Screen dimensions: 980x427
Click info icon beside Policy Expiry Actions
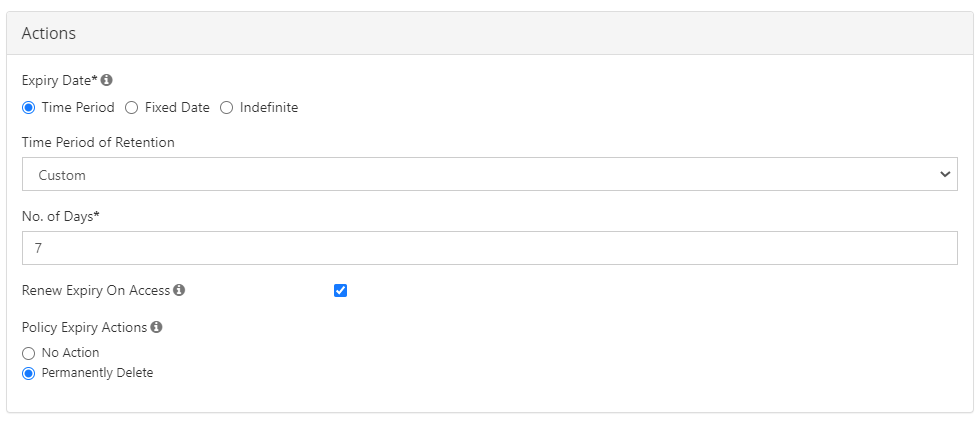[x=157, y=326]
